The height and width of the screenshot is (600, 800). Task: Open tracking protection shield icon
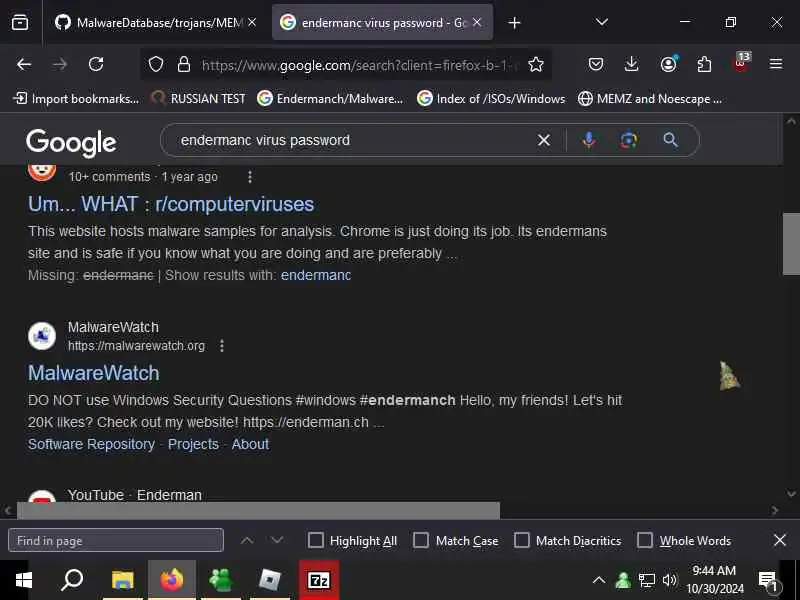pos(156,64)
